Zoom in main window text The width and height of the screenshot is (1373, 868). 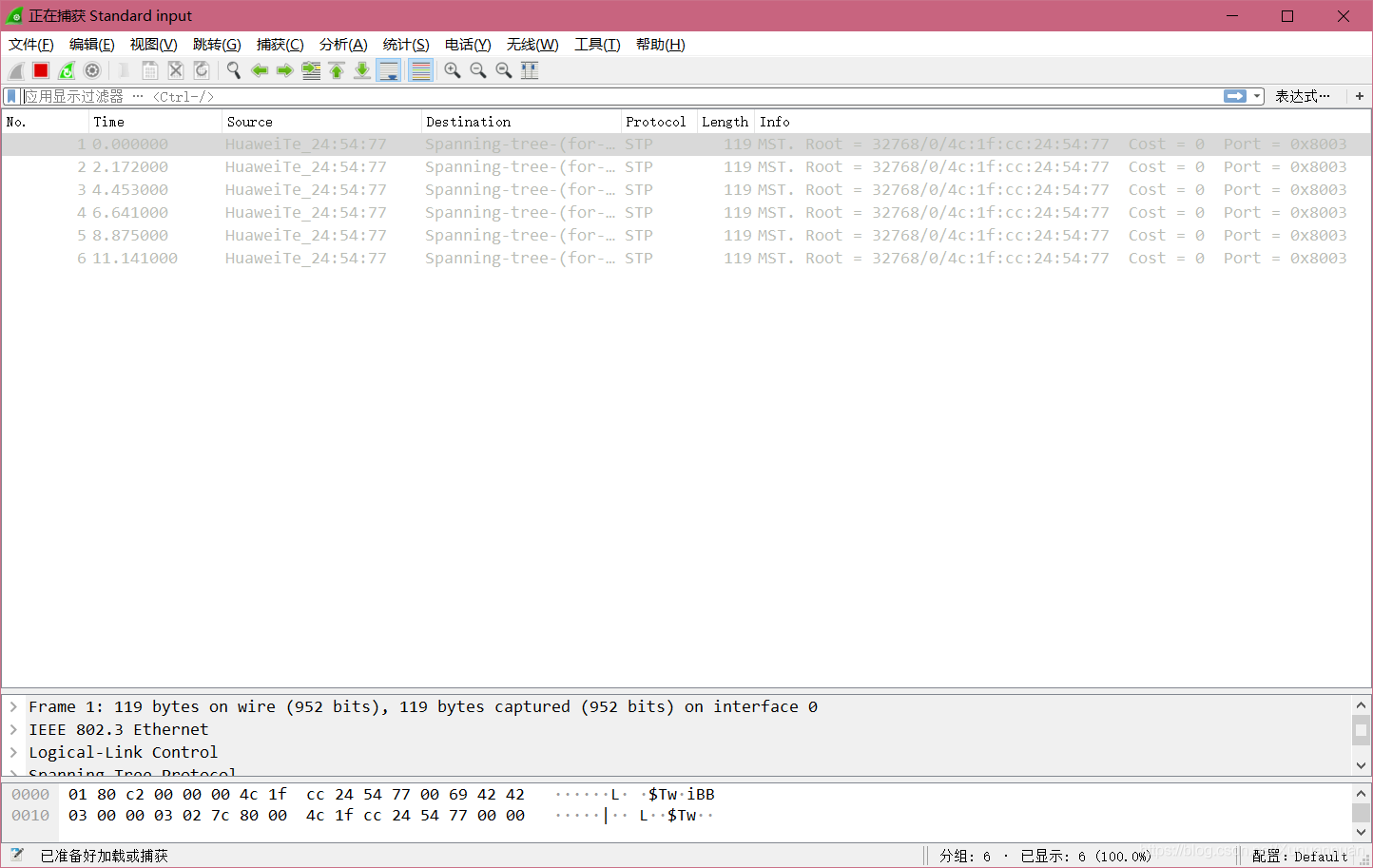point(453,70)
